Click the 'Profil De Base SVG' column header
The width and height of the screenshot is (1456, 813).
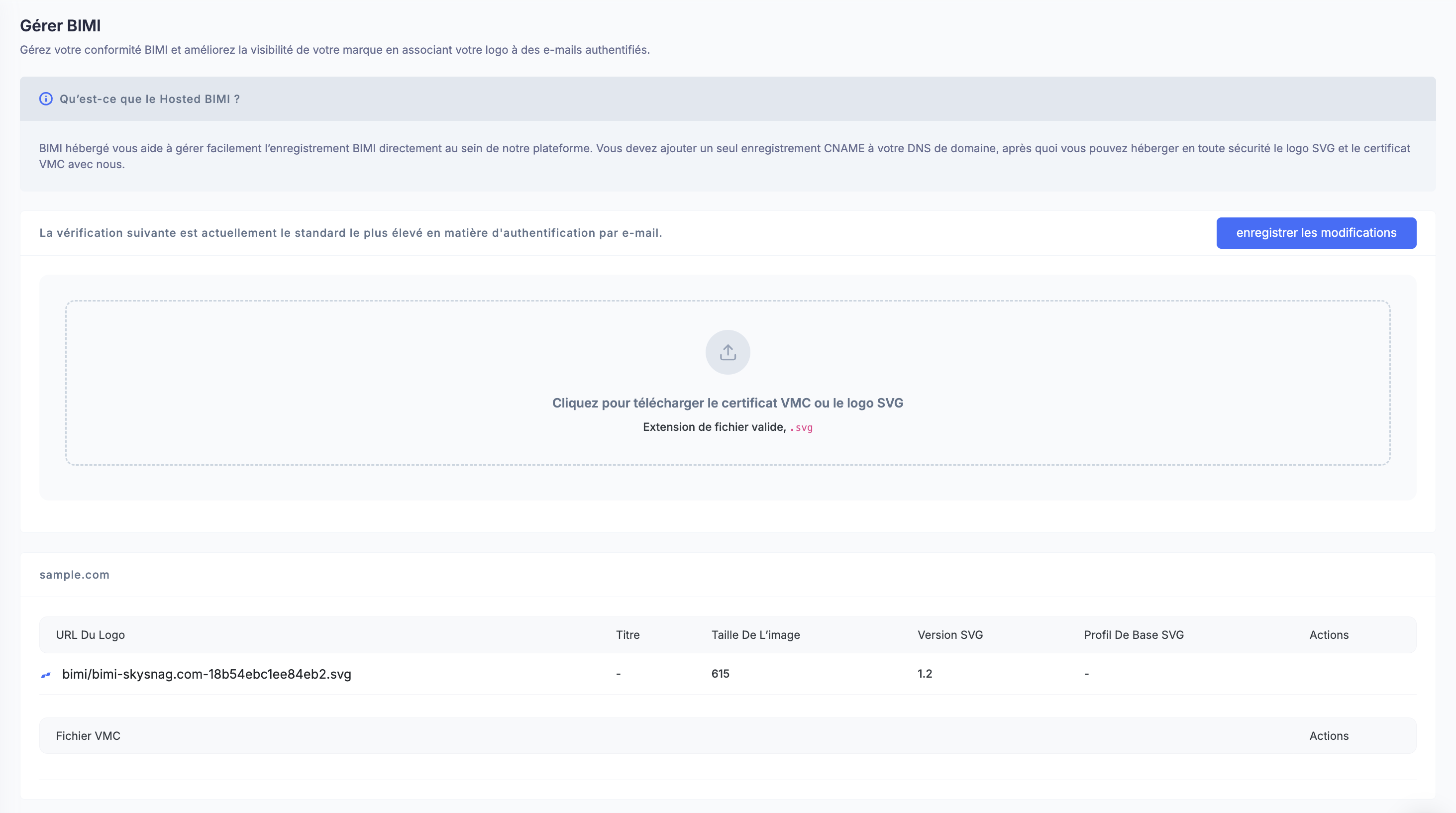(1133, 634)
